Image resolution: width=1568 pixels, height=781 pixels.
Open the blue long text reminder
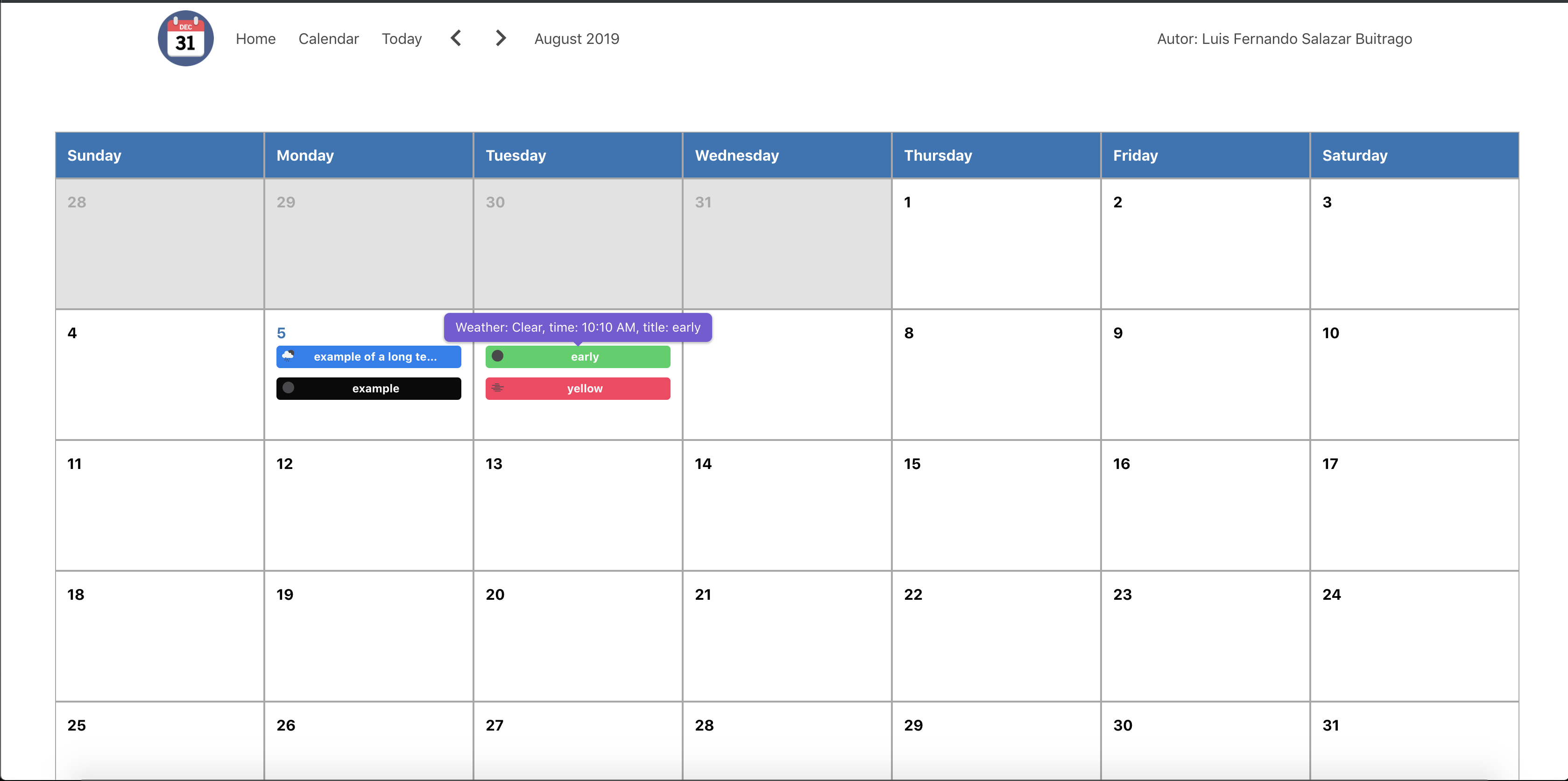pyautogui.click(x=375, y=357)
